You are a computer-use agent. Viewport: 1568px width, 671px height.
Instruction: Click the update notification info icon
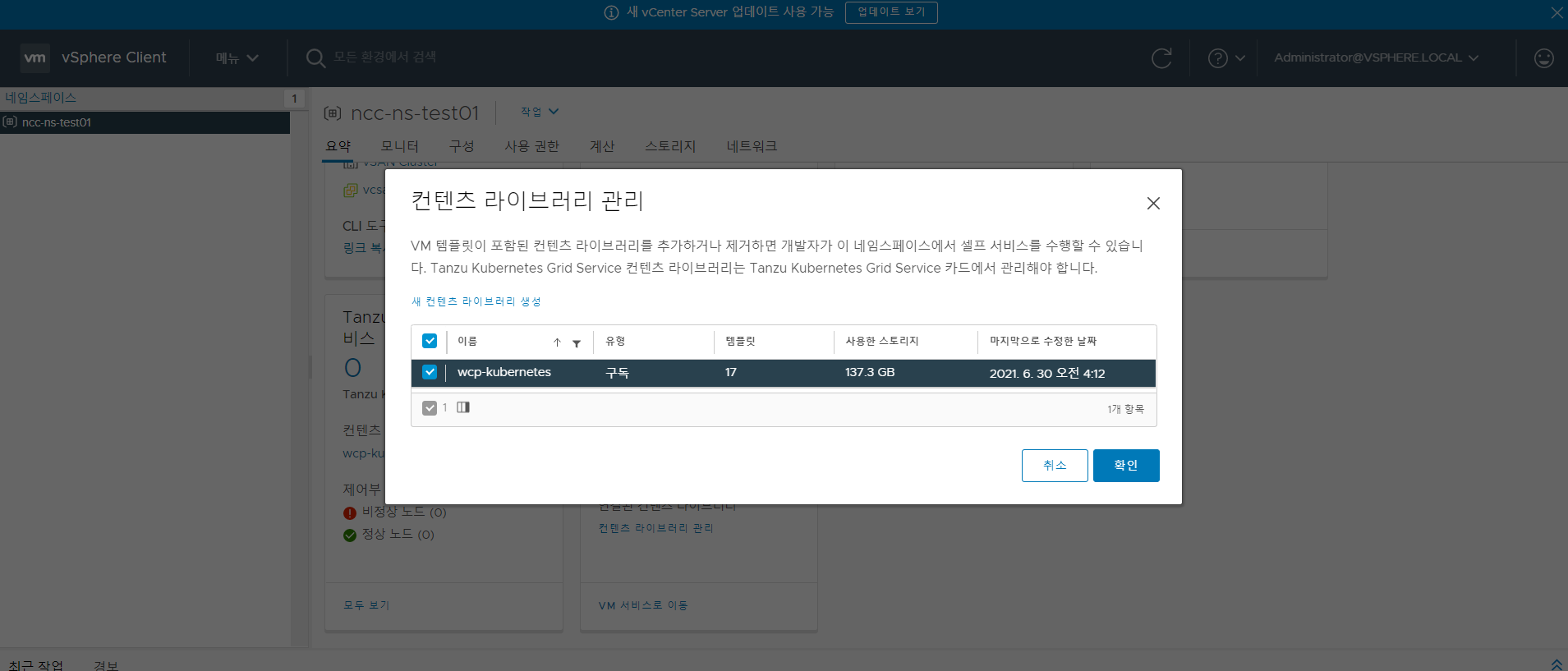click(x=611, y=12)
